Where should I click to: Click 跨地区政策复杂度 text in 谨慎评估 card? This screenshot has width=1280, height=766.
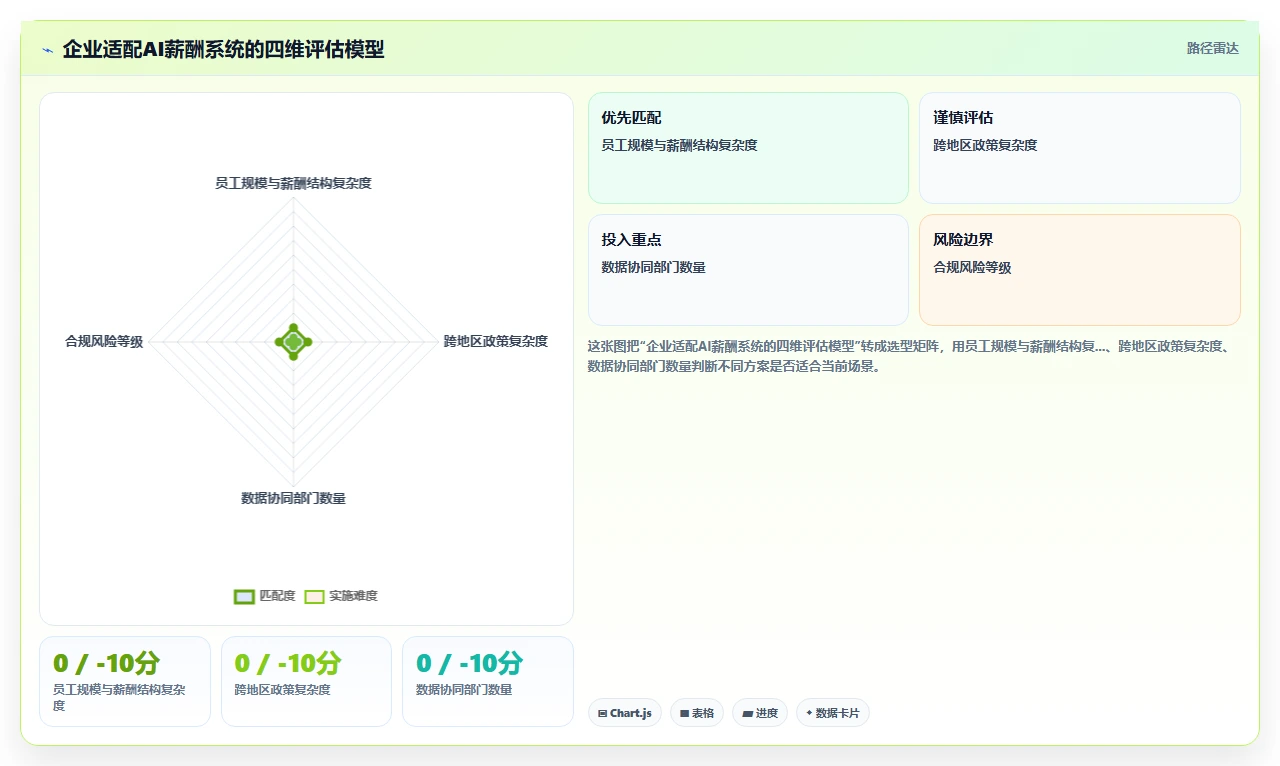[985, 146]
